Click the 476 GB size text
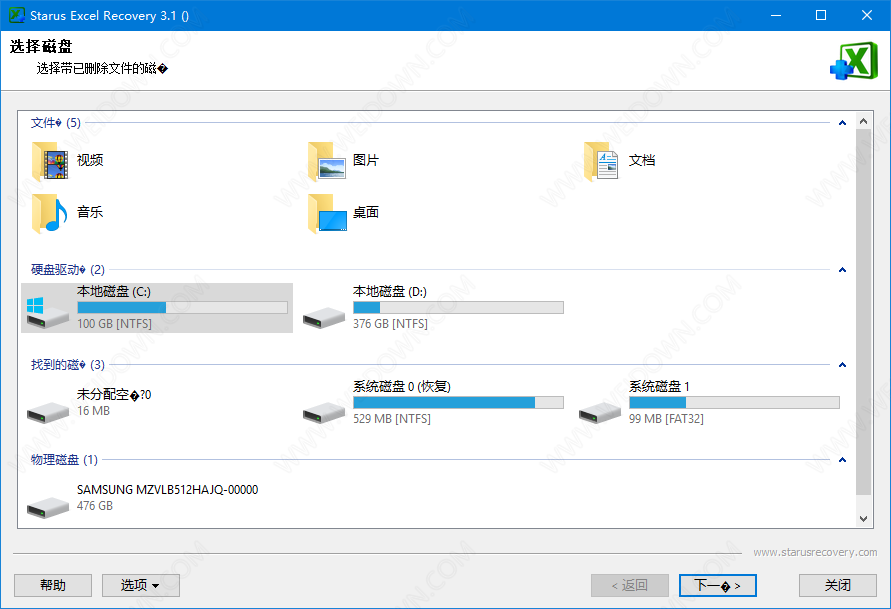The width and height of the screenshot is (891, 609). 95,506
